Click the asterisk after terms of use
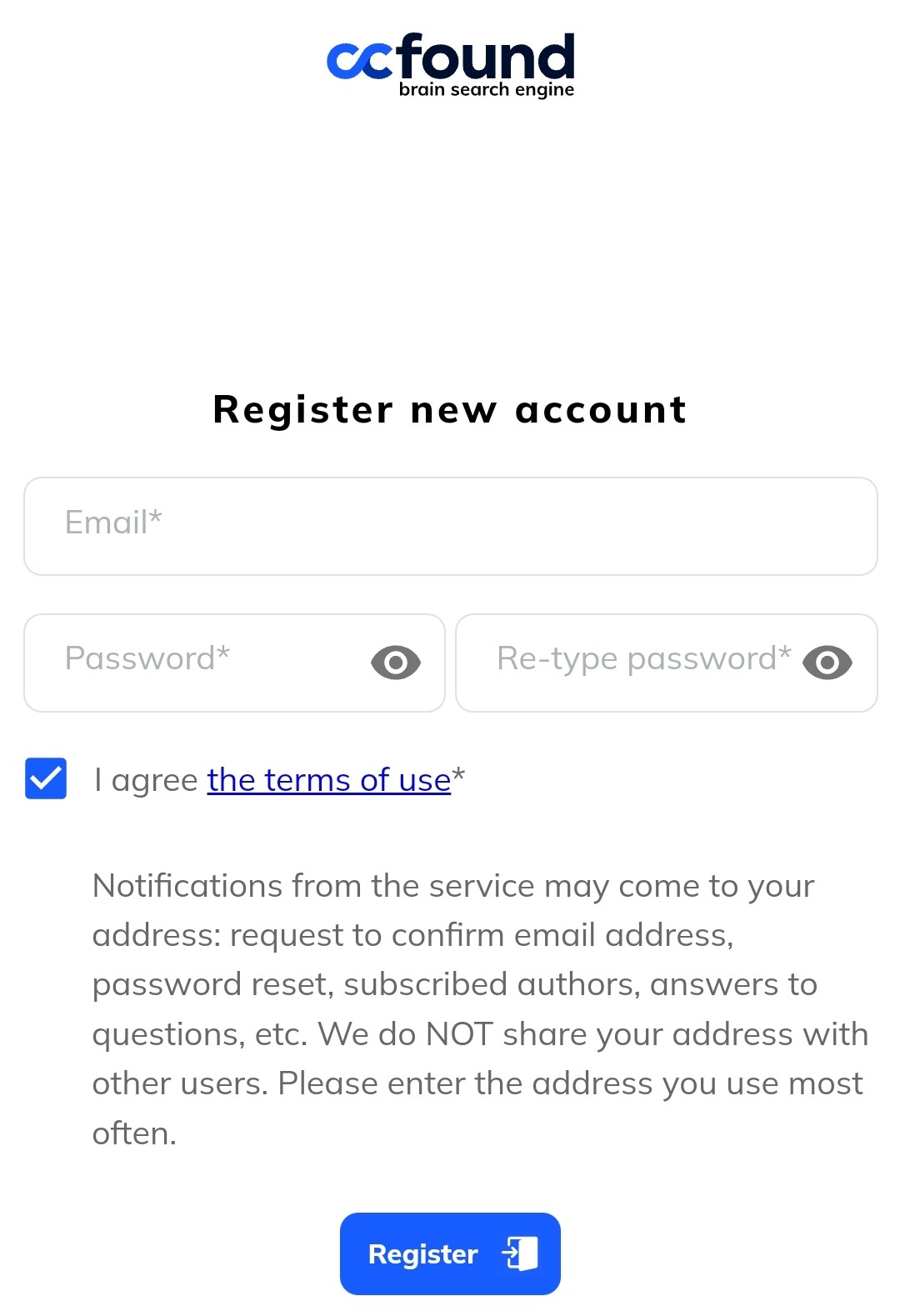This screenshot has width=900, height=1316. 458,777
